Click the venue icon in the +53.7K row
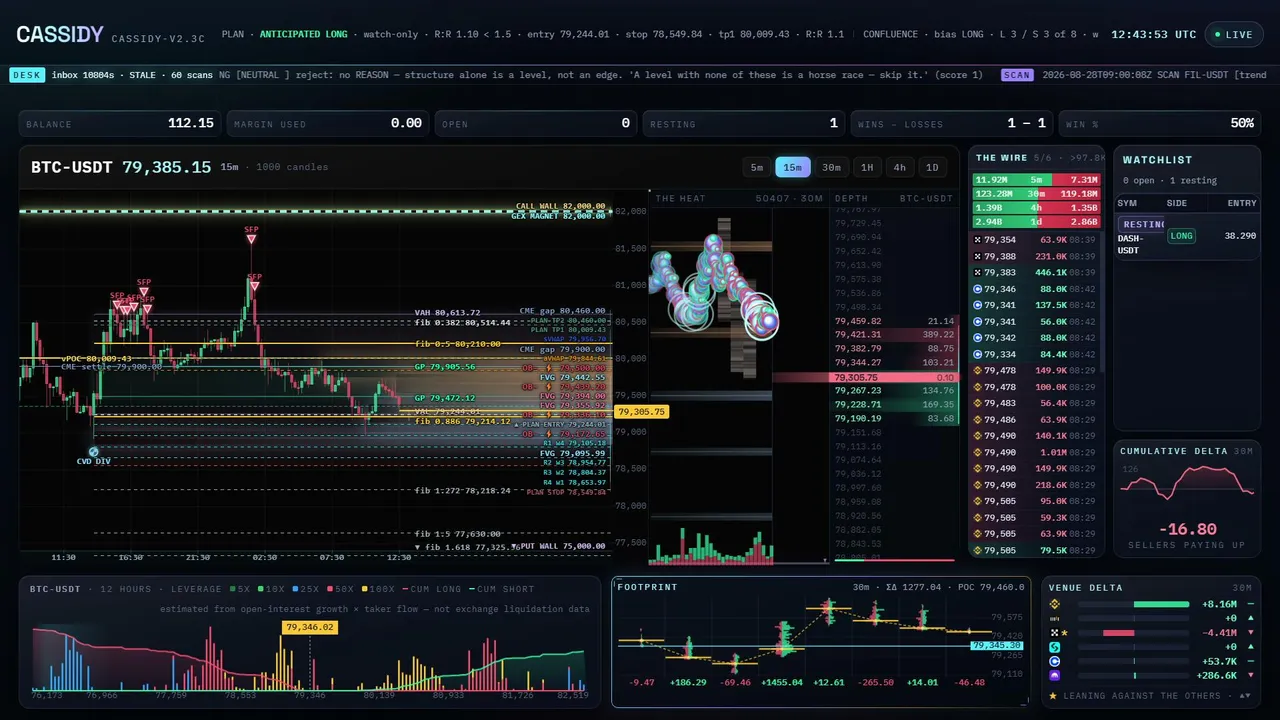This screenshot has width=1280, height=720. pos(1054,662)
